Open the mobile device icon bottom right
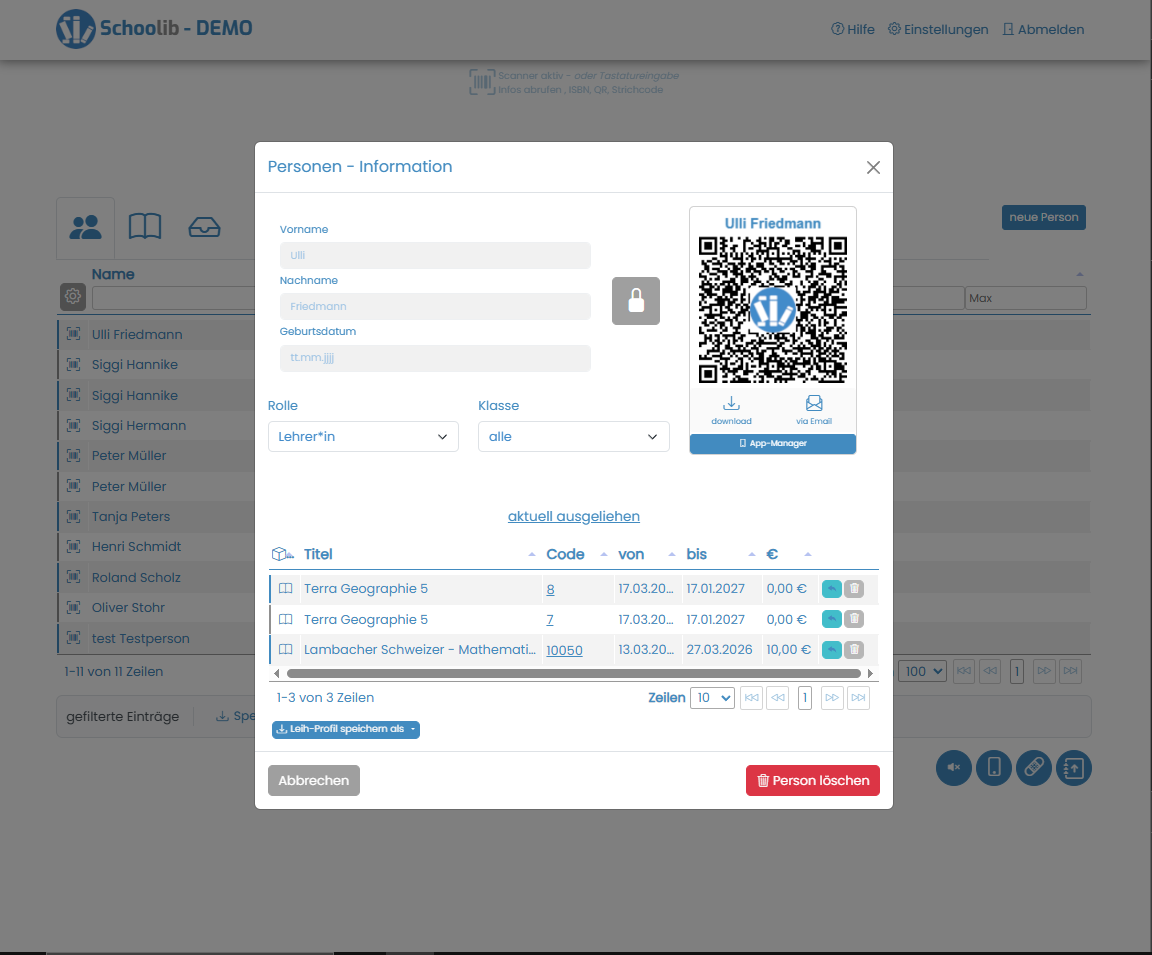Viewport: 1152px width, 955px height. [993, 768]
